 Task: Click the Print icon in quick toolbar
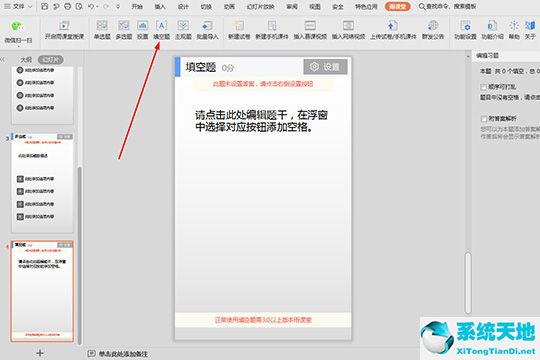(68, 6)
